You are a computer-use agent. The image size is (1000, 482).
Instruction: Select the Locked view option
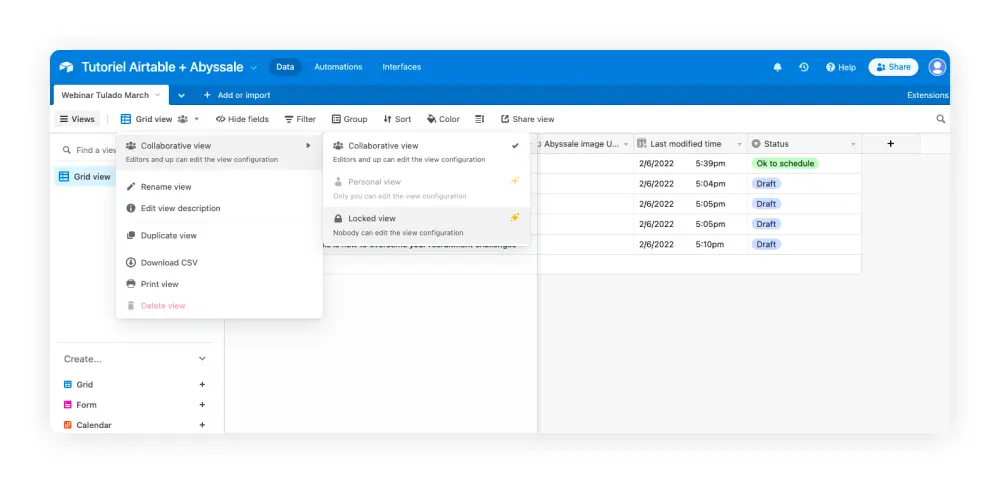pos(426,225)
